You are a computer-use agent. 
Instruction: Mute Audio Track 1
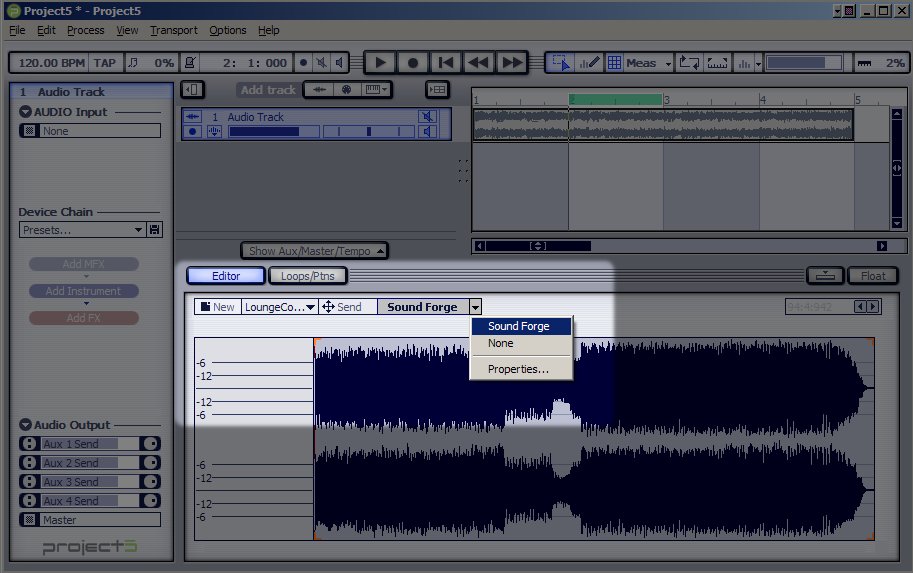(x=427, y=116)
